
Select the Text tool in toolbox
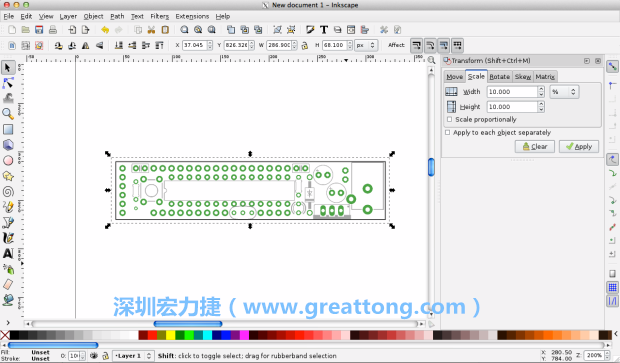click(8, 253)
